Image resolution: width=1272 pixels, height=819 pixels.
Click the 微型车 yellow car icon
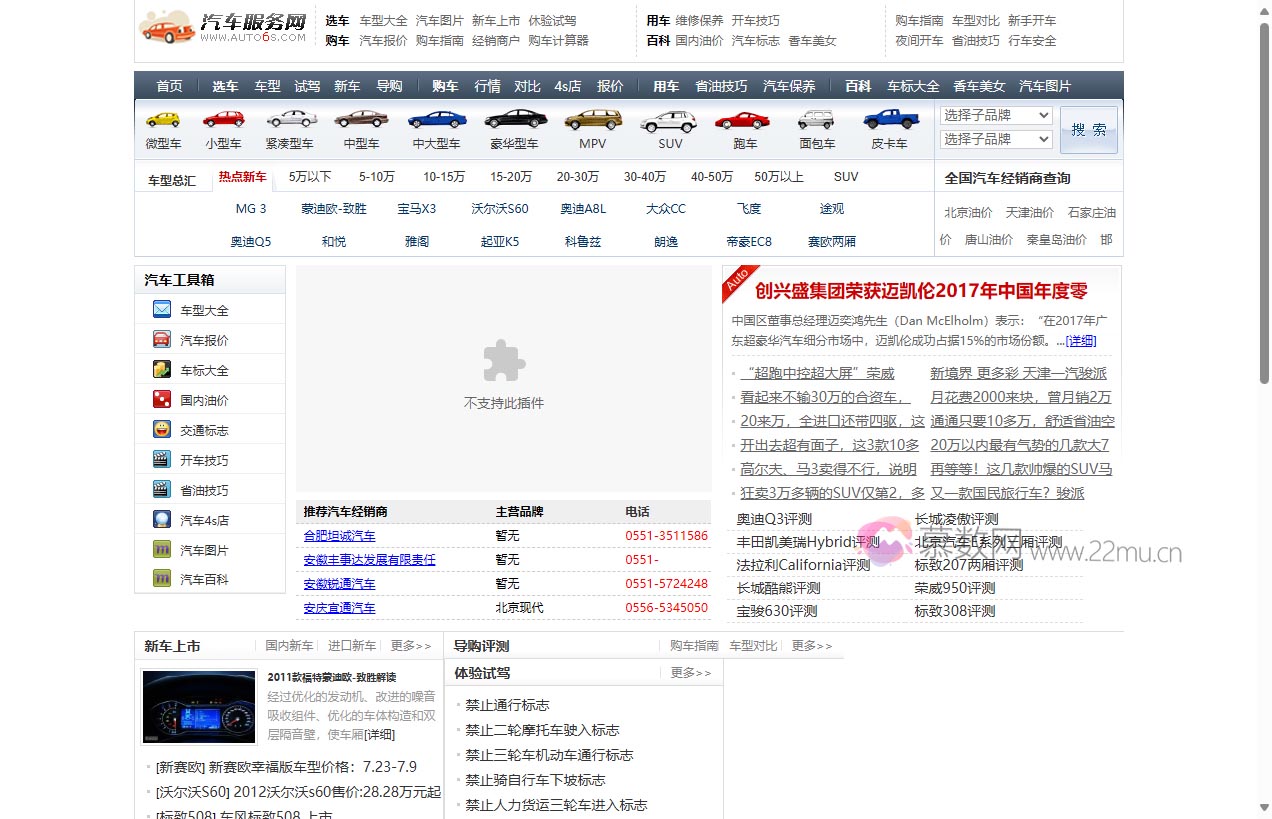(x=163, y=119)
